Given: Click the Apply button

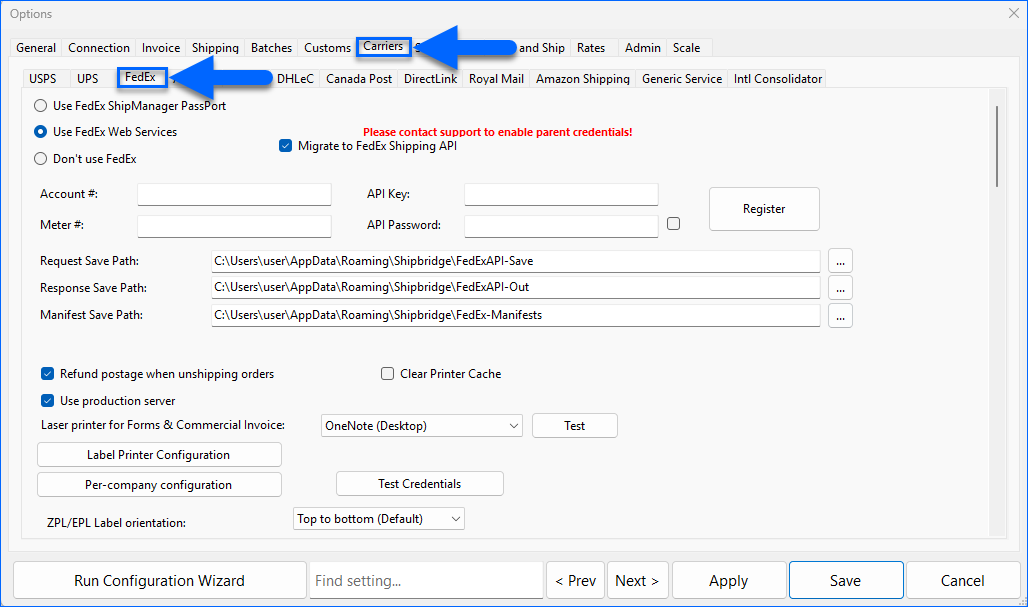Looking at the screenshot, I should (728, 580).
